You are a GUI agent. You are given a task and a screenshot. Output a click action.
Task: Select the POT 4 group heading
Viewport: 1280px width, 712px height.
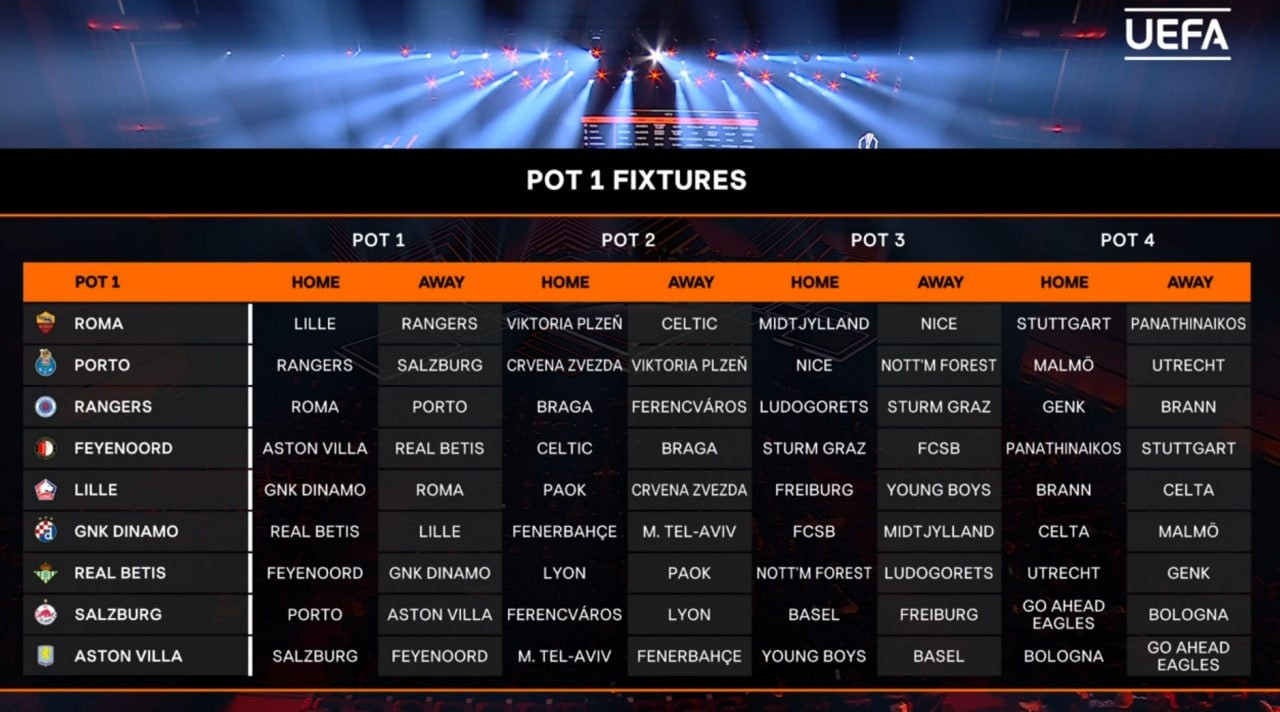pos(1127,240)
